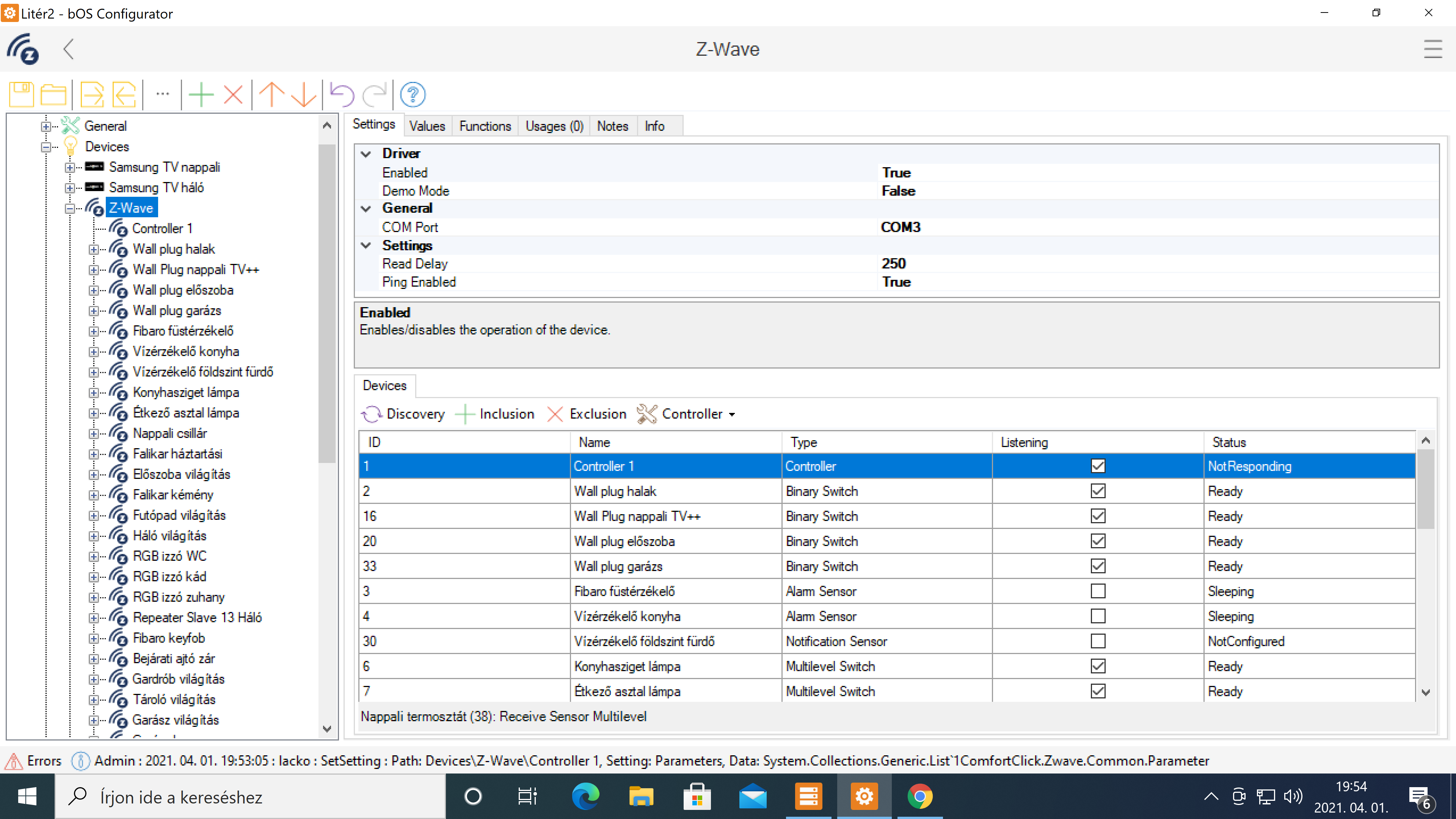Image resolution: width=1456 pixels, height=819 pixels.
Task: Click the Save icon in toolbar
Action: 22,94
